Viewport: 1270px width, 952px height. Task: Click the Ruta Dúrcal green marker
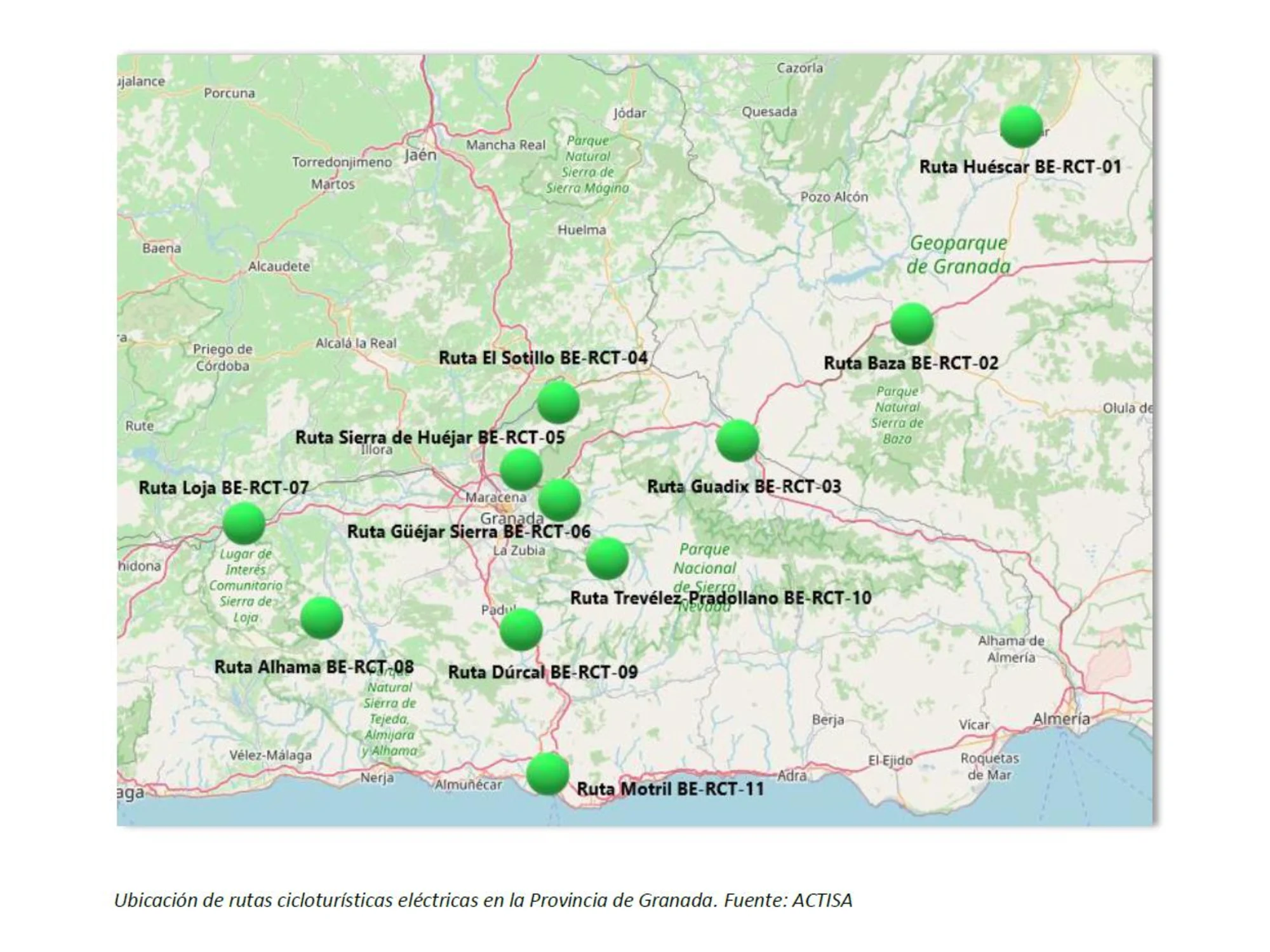[521, 630]
